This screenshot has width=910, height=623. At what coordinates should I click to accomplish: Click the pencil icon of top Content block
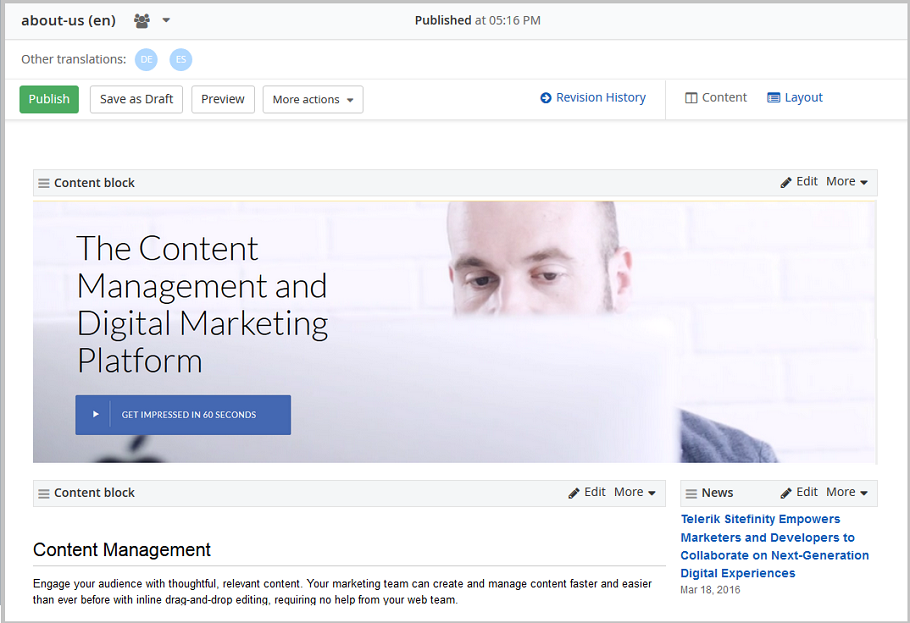click(786, 182)
